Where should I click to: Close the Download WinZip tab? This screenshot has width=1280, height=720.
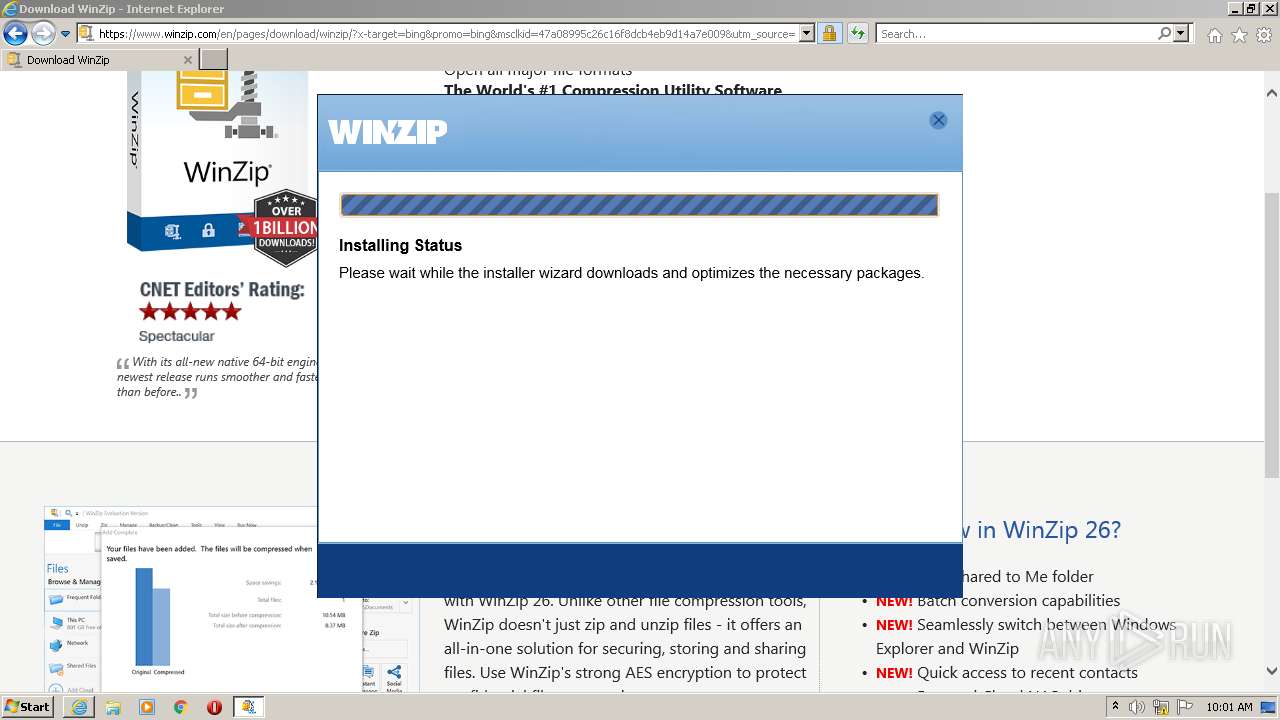(187, 60)
